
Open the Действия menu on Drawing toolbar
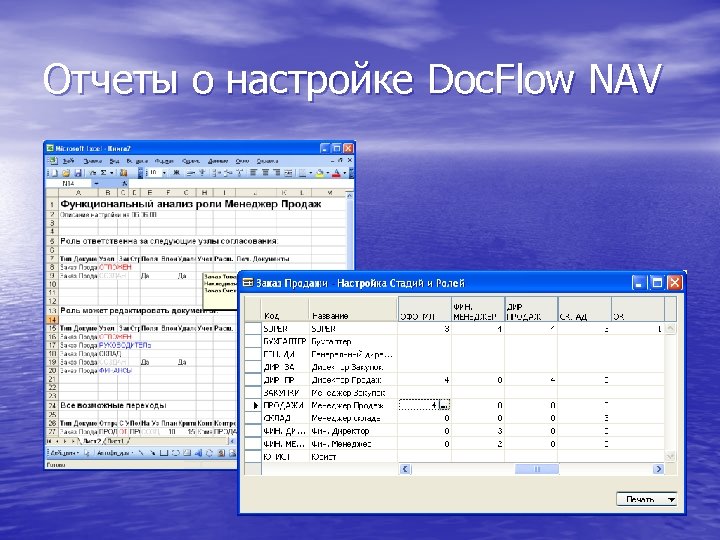pos(64,453)
